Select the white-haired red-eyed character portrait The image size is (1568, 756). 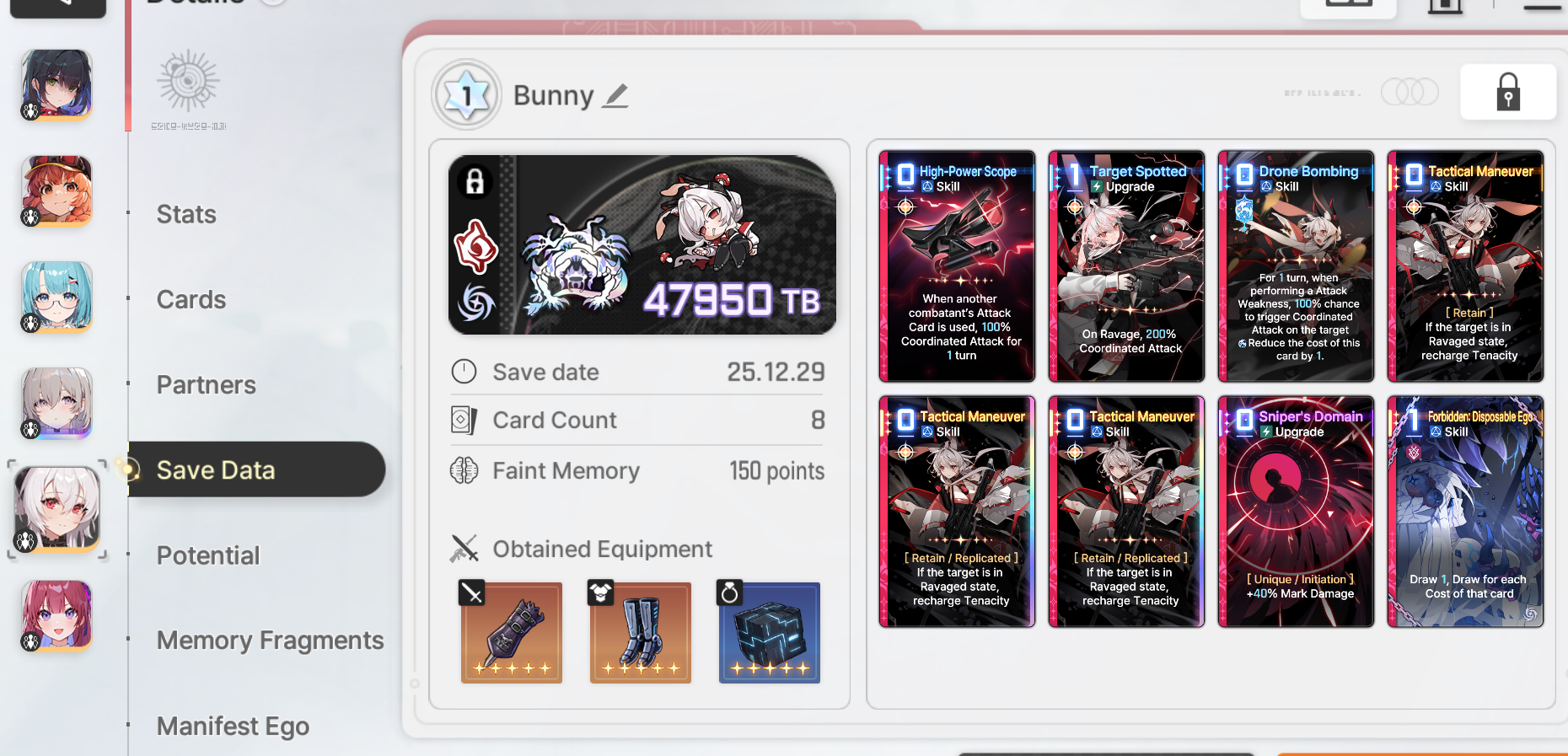[x=57, y=509]
